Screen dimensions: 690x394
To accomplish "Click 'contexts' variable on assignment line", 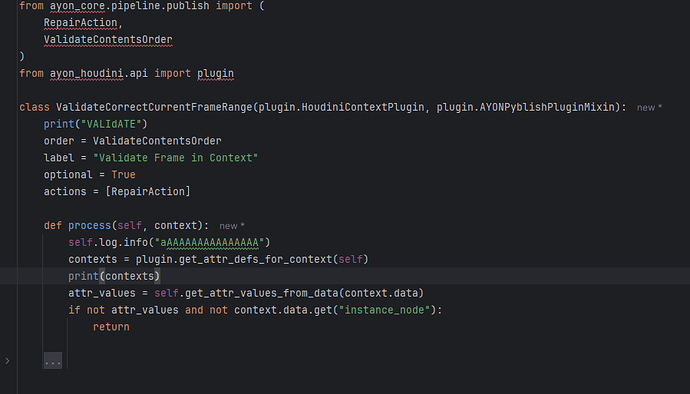I will [92, 259].
